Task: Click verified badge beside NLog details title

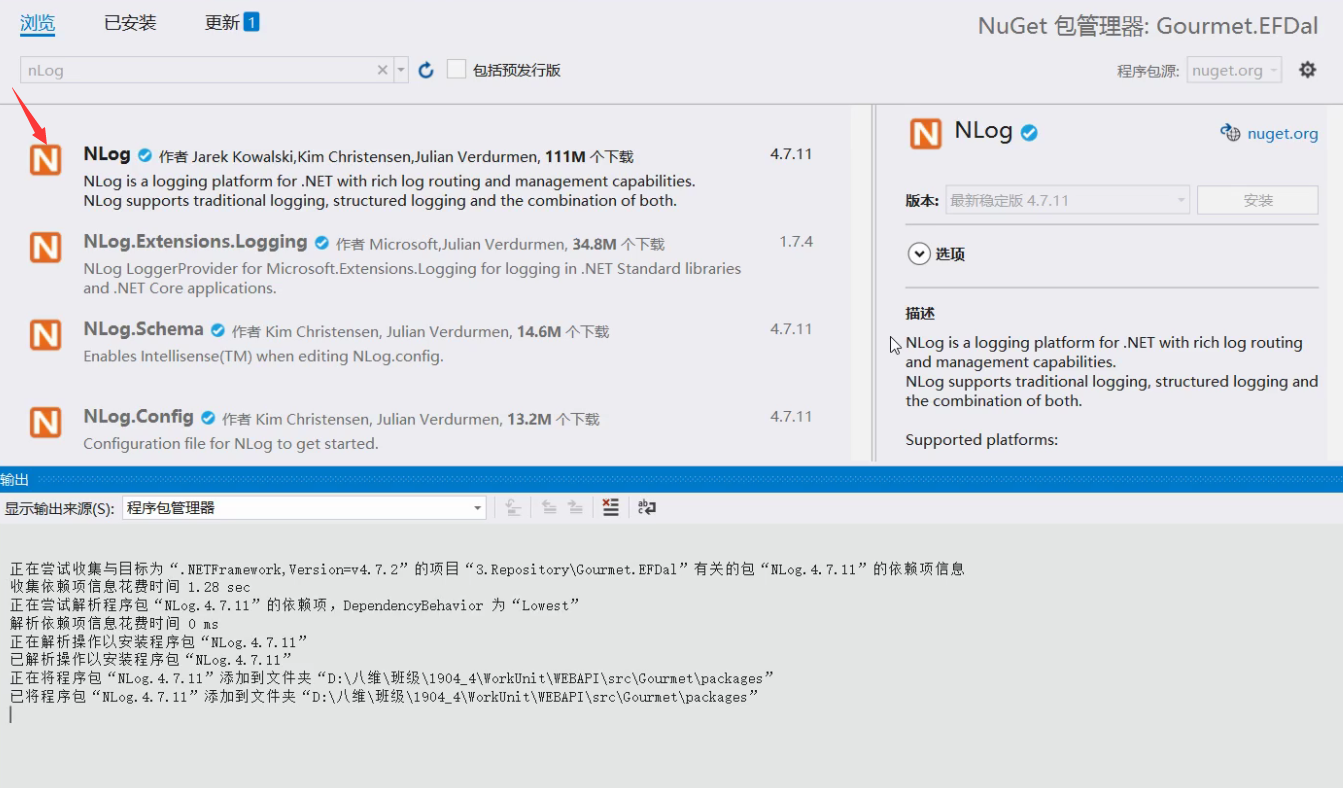Action: click(1028, 133)
